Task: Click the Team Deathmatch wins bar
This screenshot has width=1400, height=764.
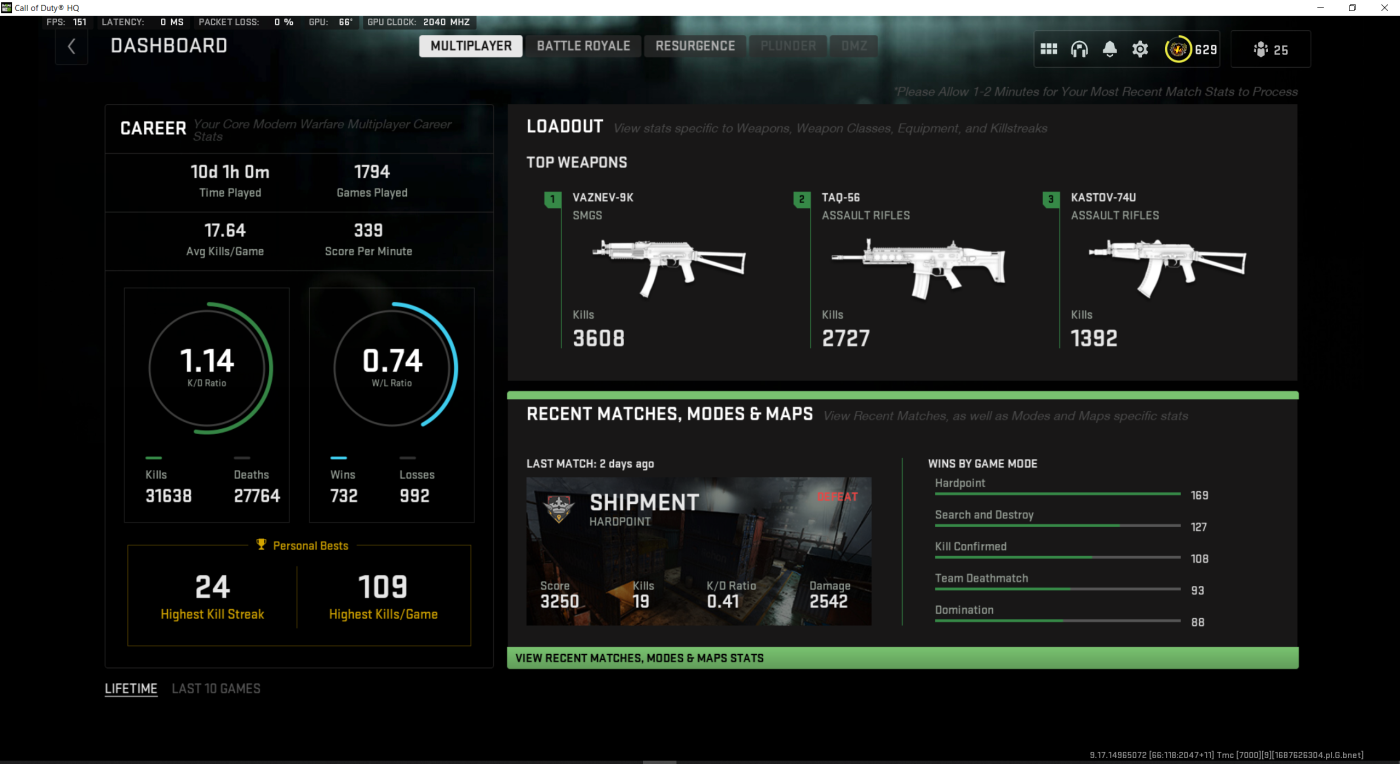Action: point(1058,589)
